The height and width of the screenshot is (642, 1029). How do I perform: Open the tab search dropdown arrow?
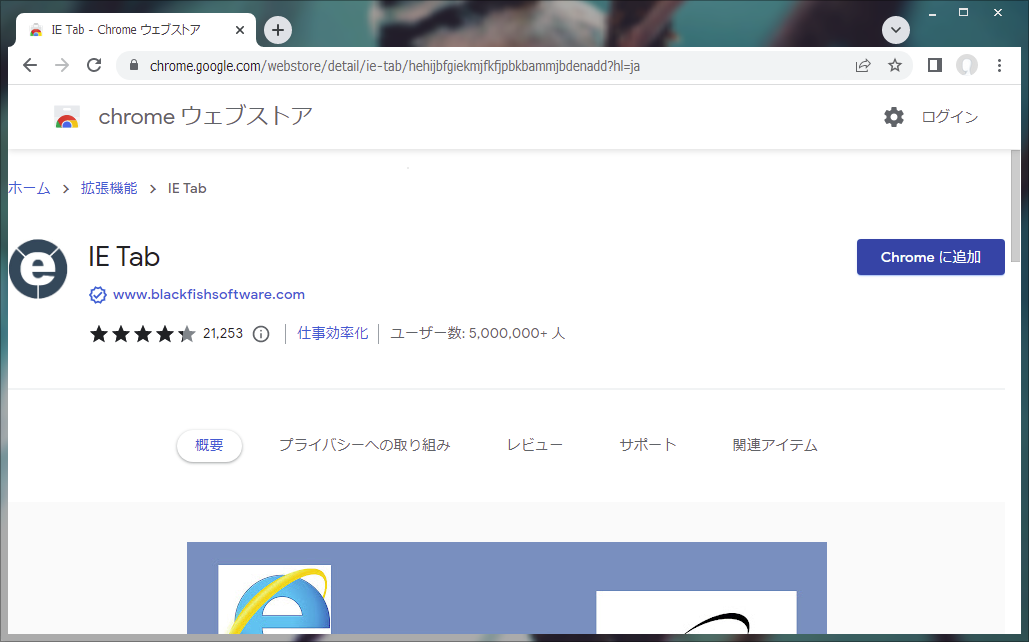(x=896, y=30)
